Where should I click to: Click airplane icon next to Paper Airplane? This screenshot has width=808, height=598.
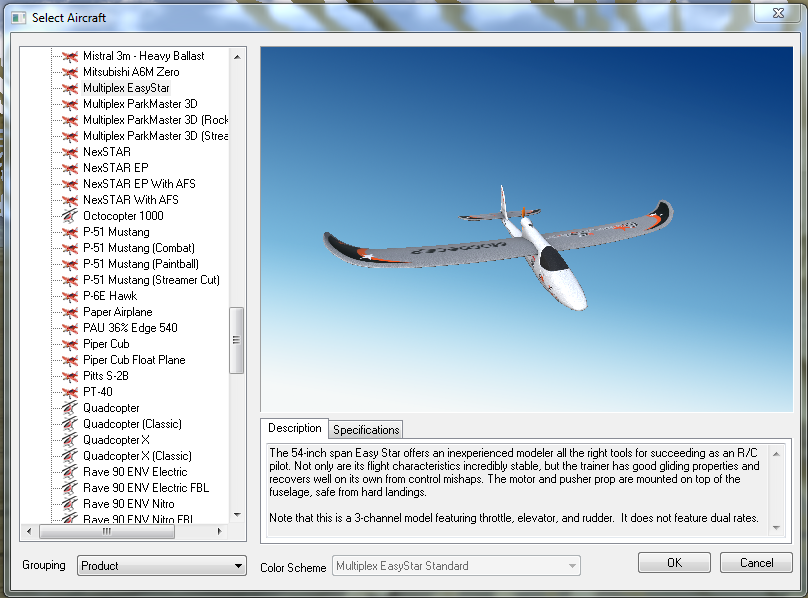click(70, 312)
